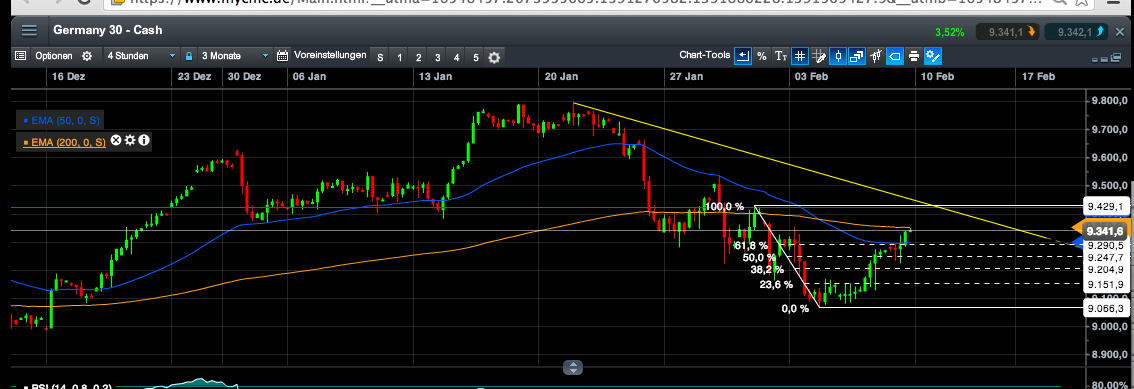Select preset S in Voreinstellungen
Viewport: 1134px width, 389px height.
380,57
